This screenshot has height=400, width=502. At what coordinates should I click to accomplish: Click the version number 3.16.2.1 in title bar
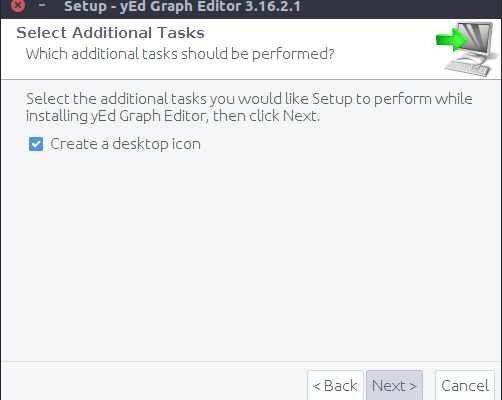click(273, 7)
